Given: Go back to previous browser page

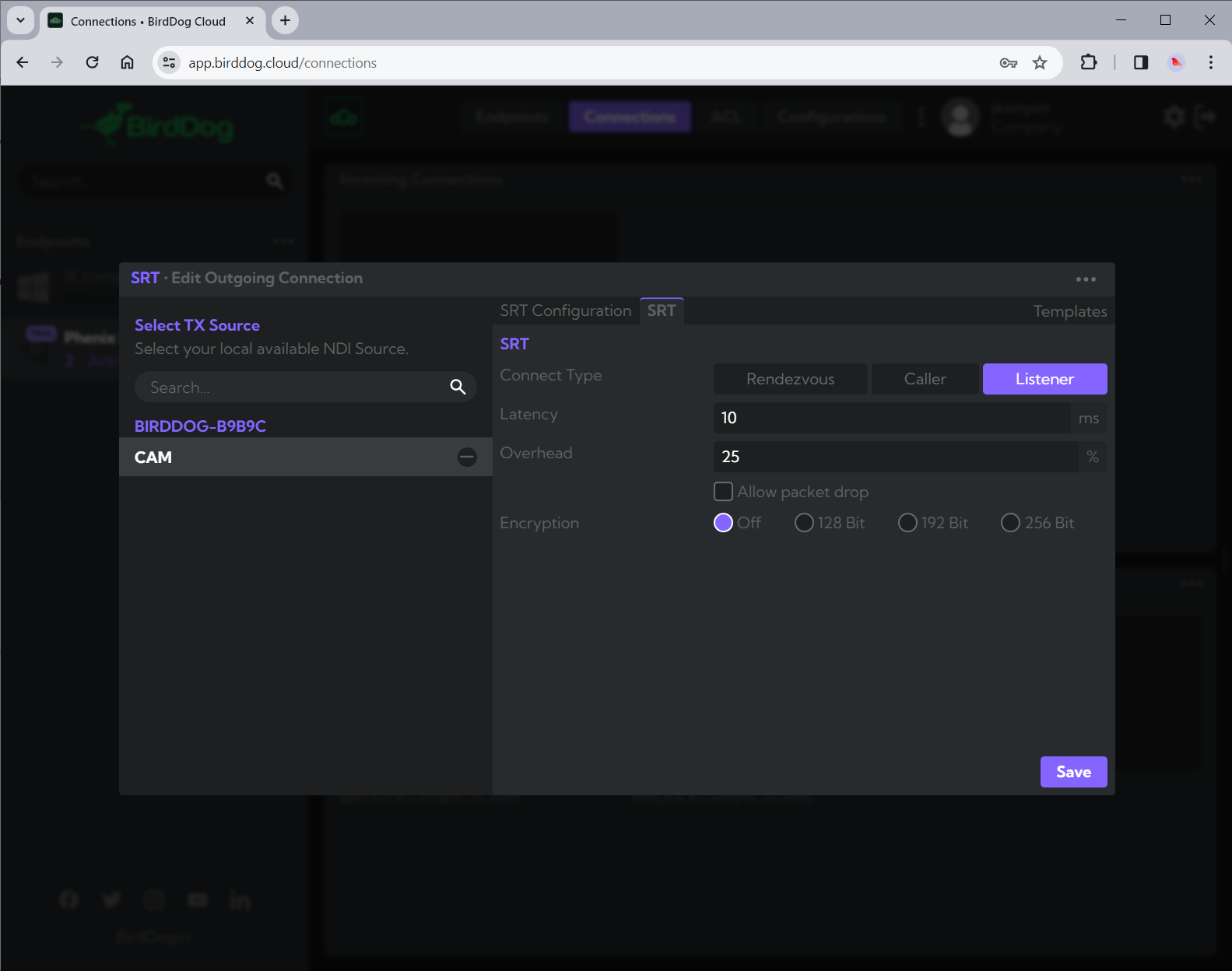Looking at the screenshot, I should (23, 62).
